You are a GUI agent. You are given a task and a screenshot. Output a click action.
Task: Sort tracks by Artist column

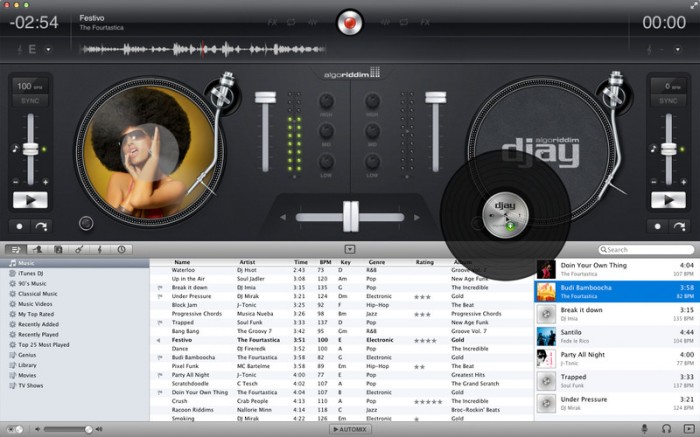pos(247,262)
